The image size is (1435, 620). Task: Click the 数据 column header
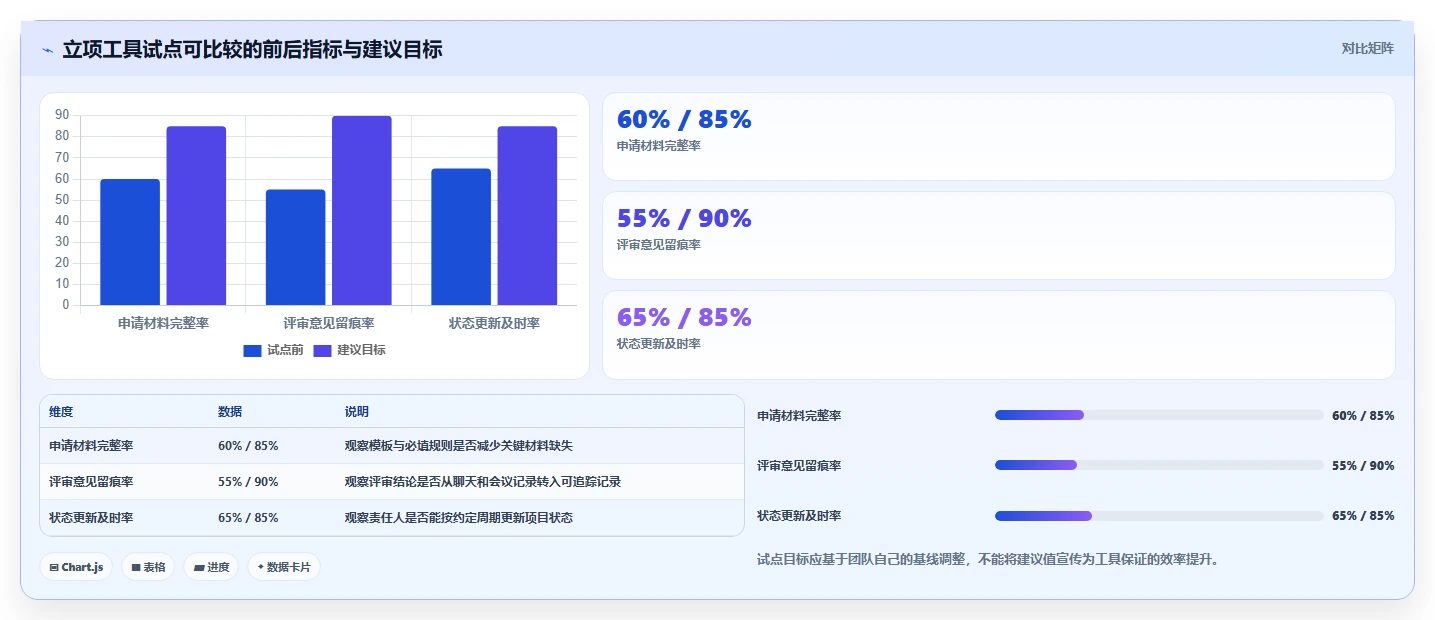click(x=230, y=412)
